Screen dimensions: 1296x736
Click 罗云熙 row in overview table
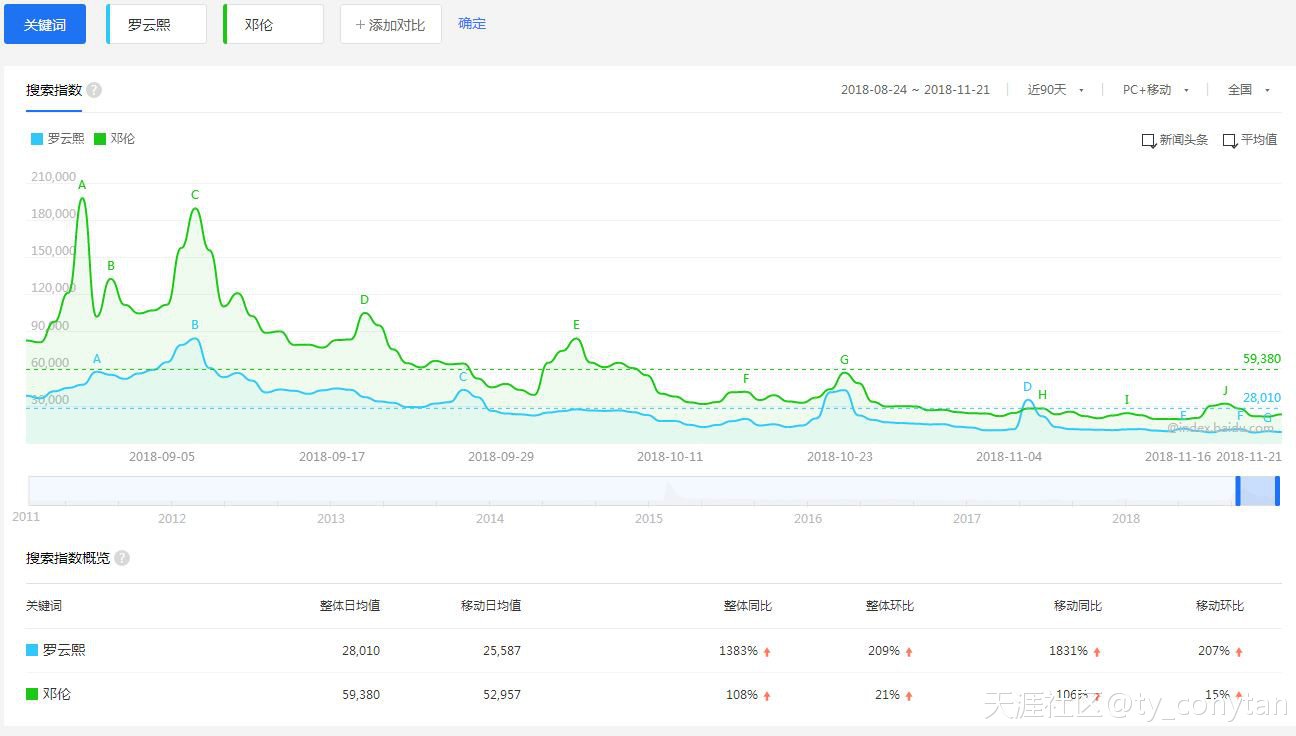(x=653, y=651)
